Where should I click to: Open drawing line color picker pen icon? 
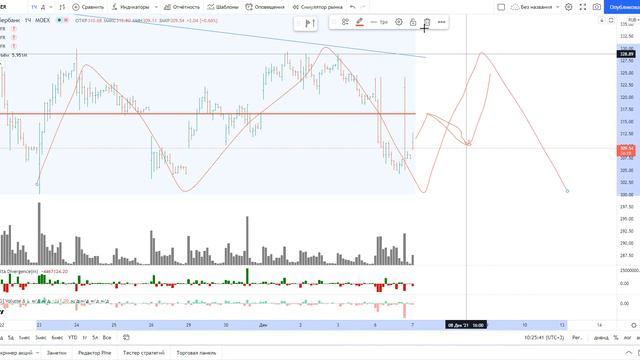(x=360, y=22)
